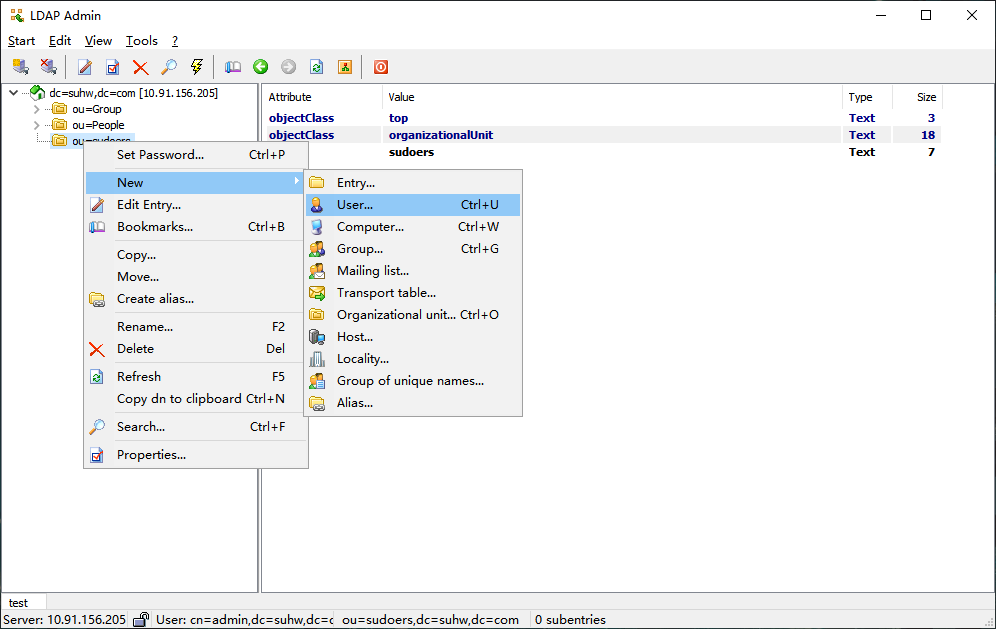Screen dimensions: 996x629
Task: Click the root domain house icon
Action: pos(37,93)
